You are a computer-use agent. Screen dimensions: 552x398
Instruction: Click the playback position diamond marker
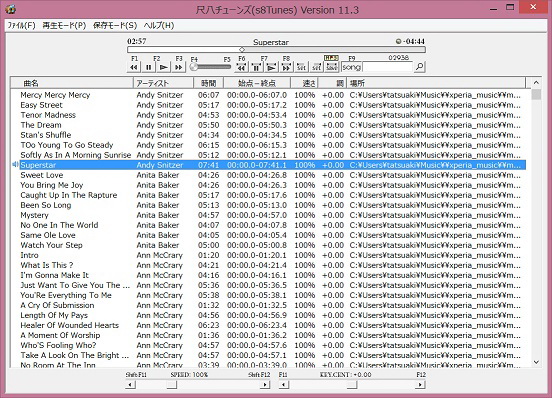(242, 50)
